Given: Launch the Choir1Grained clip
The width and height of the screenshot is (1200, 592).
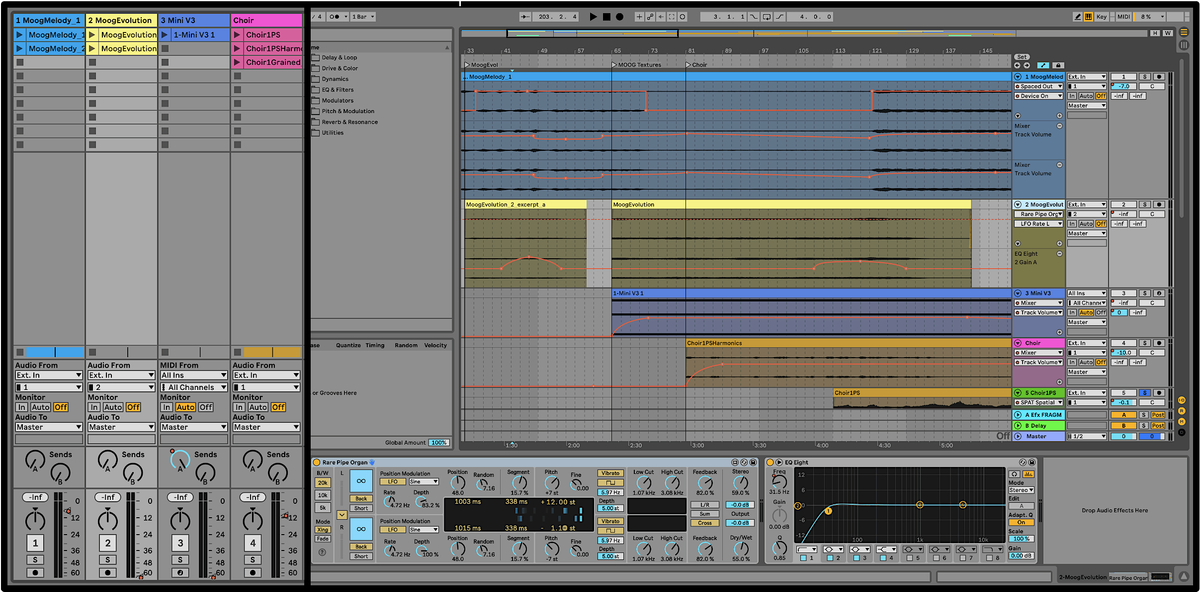Looking at the screenshot, I should (237, 62).
